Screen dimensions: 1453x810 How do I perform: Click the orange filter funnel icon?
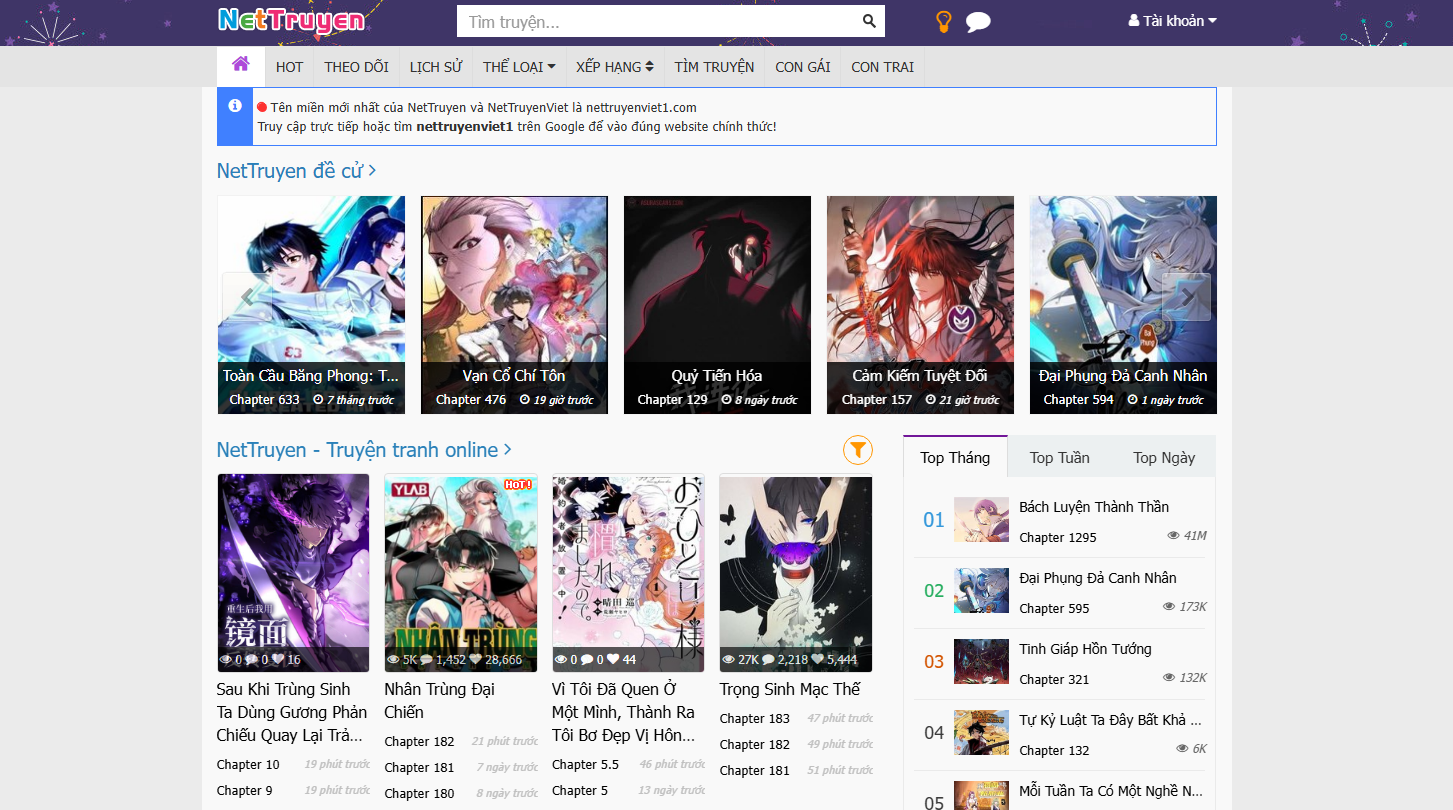(x=857, y=450)
